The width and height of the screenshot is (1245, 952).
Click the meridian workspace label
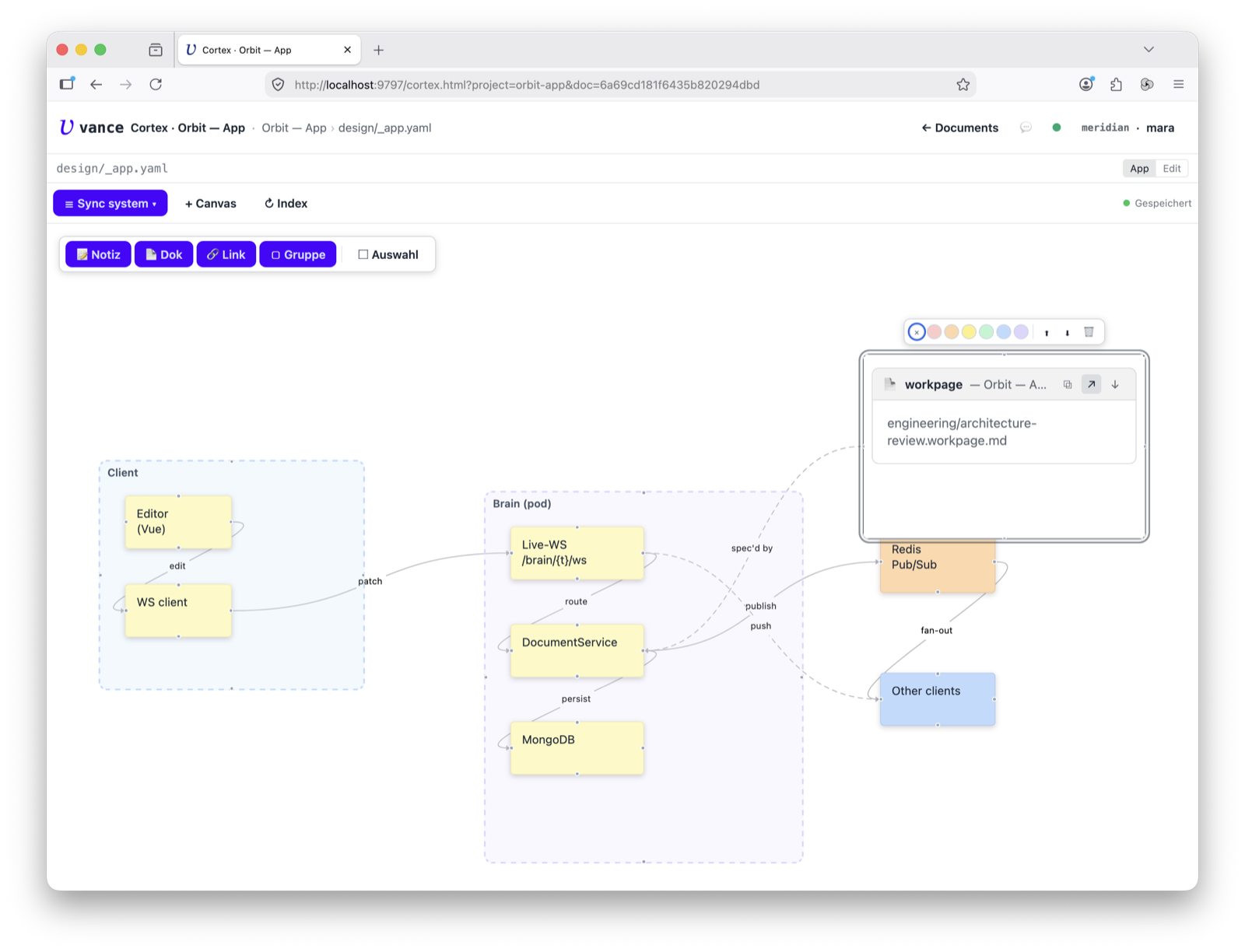pyautogui.click(x=1105, y=128)
